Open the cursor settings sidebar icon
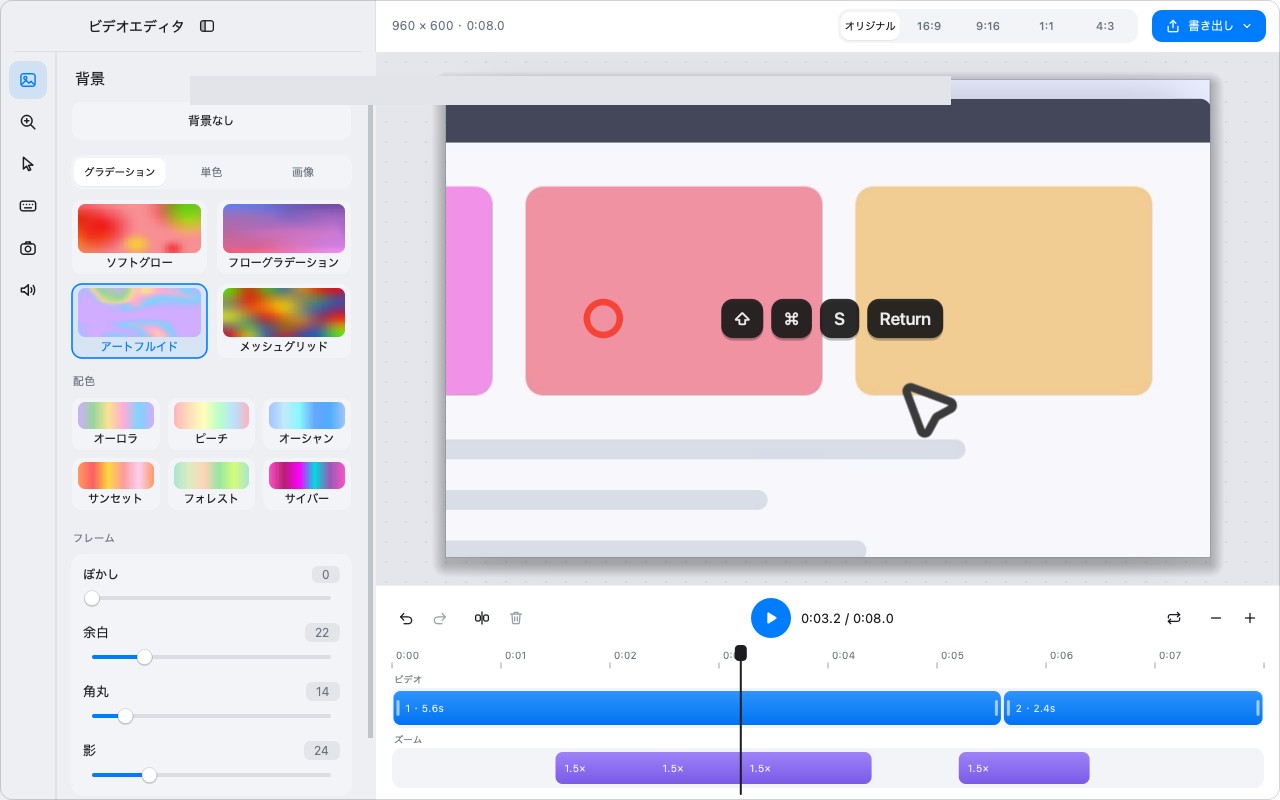This screenshot has width=1280, height=800. [x=28, y=164]
